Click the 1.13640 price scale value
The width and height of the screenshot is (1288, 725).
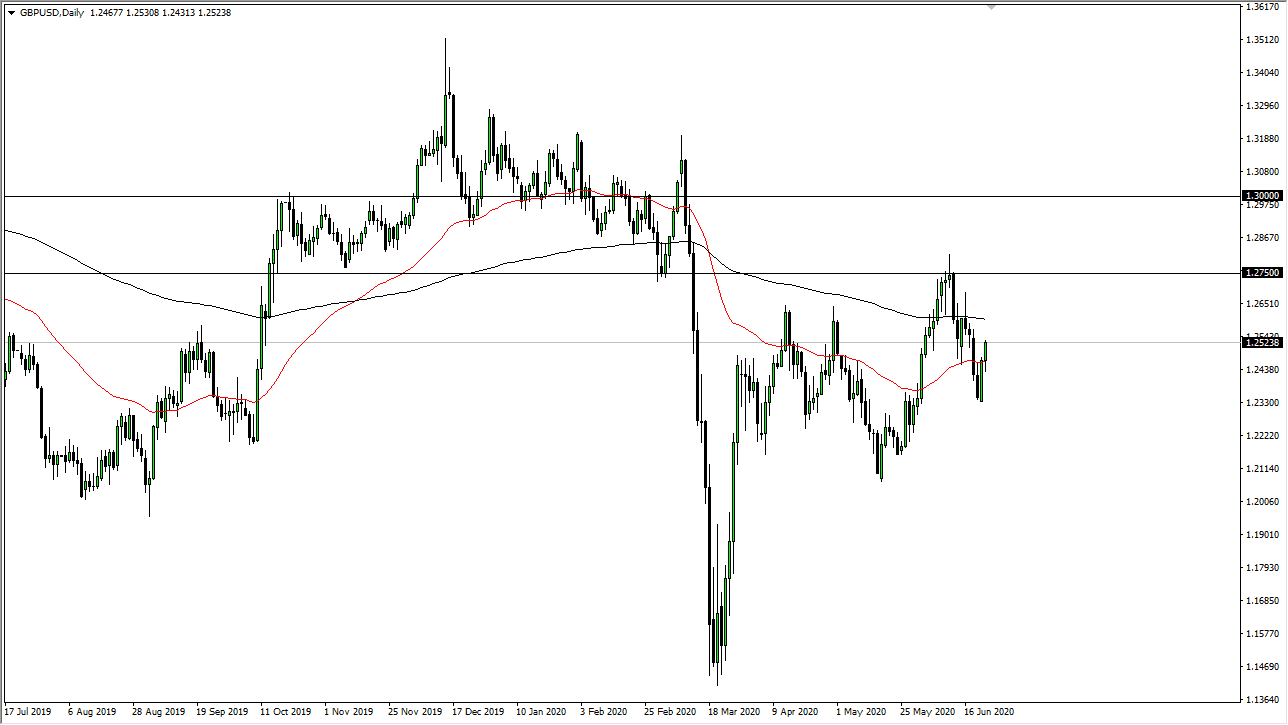click(x=1263, y=700)
